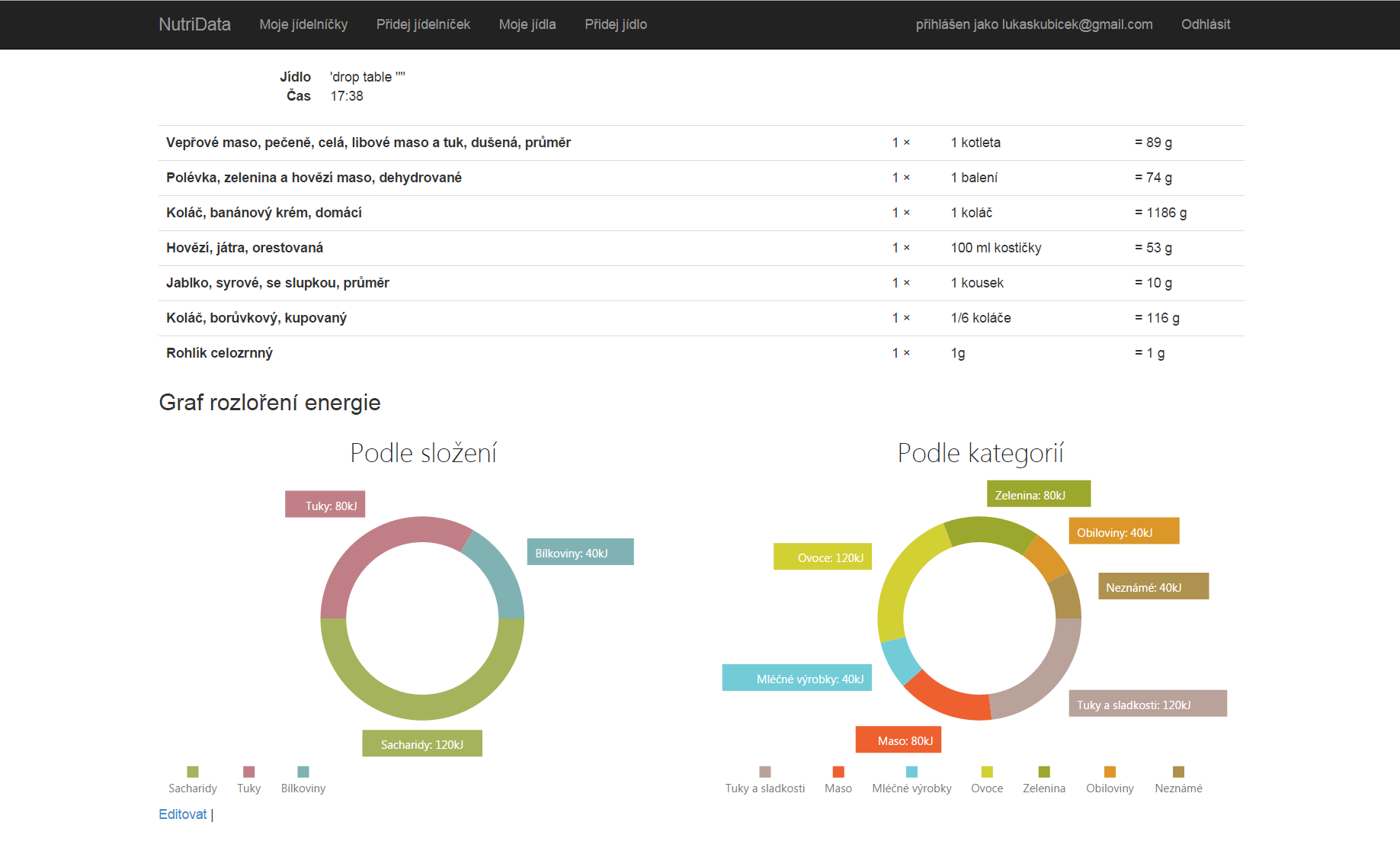Select Přidej jídlo in the navigation
The width and height of the screenshot is (1400, 851).
tap(616, 24)
